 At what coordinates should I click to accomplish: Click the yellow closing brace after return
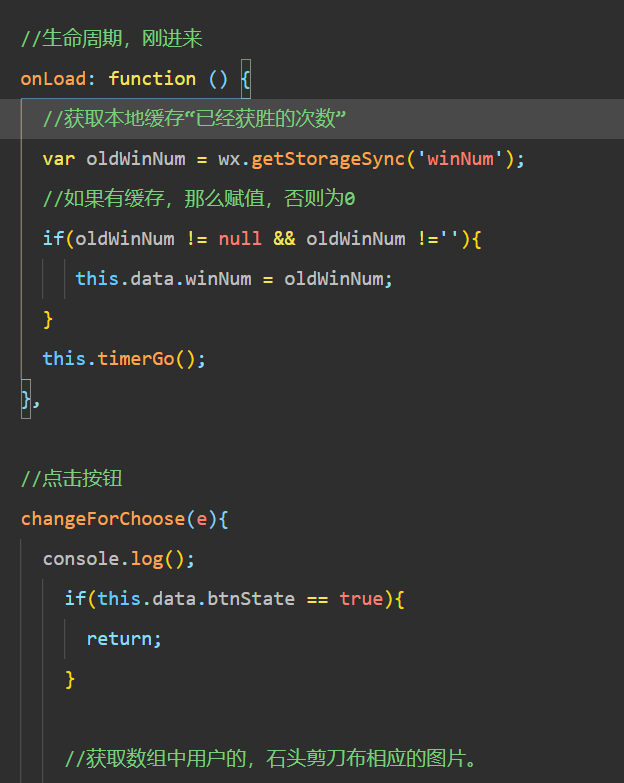point(70,679)
